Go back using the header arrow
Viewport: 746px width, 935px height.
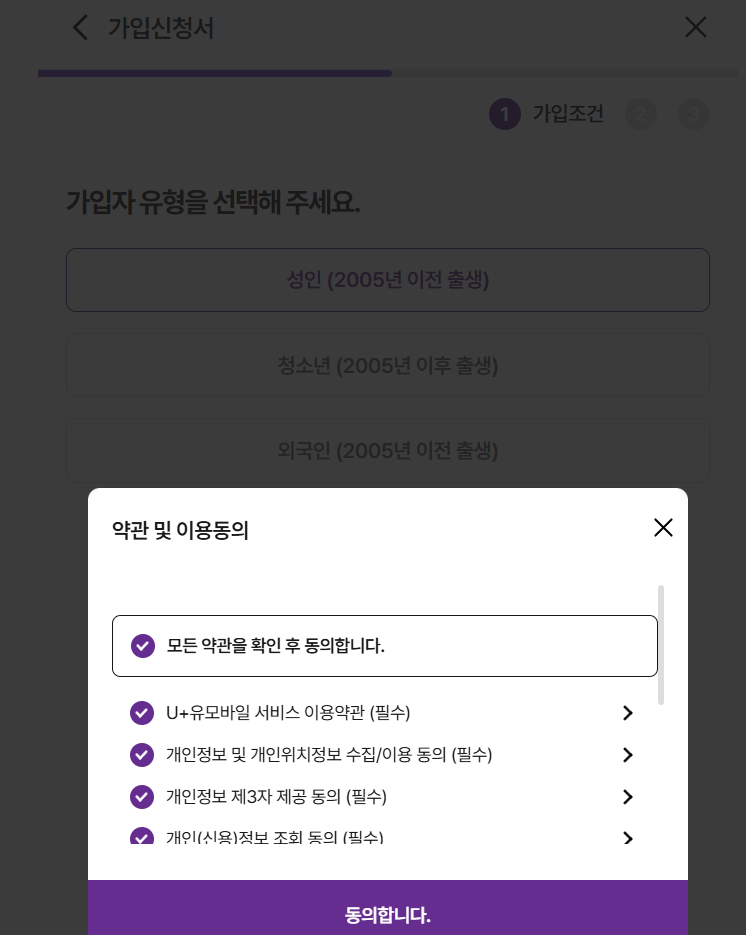coord(81,27)
